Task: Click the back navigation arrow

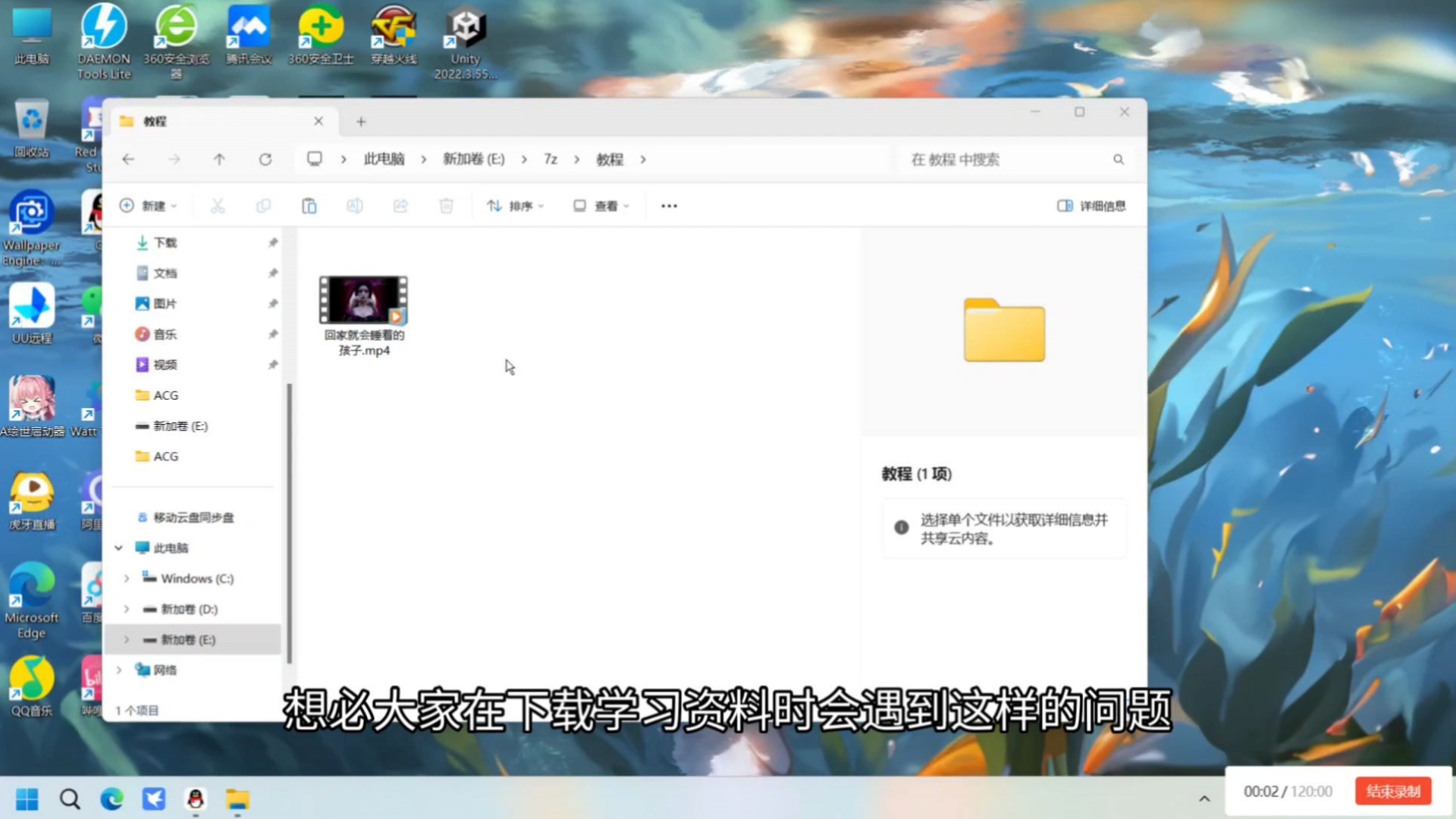Action: pos(128,159)
